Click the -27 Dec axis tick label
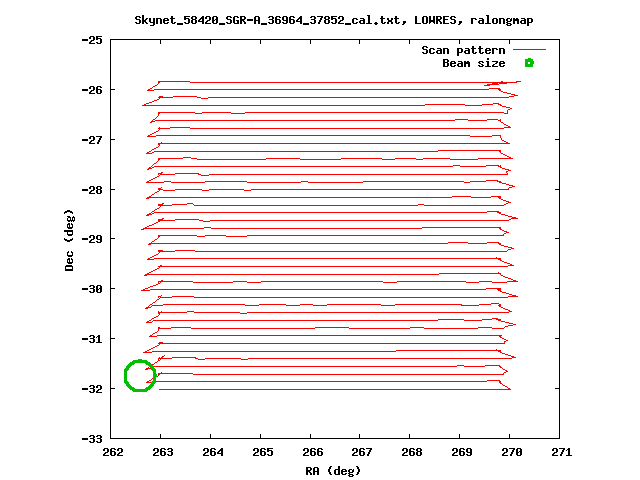 click(92, 140)
